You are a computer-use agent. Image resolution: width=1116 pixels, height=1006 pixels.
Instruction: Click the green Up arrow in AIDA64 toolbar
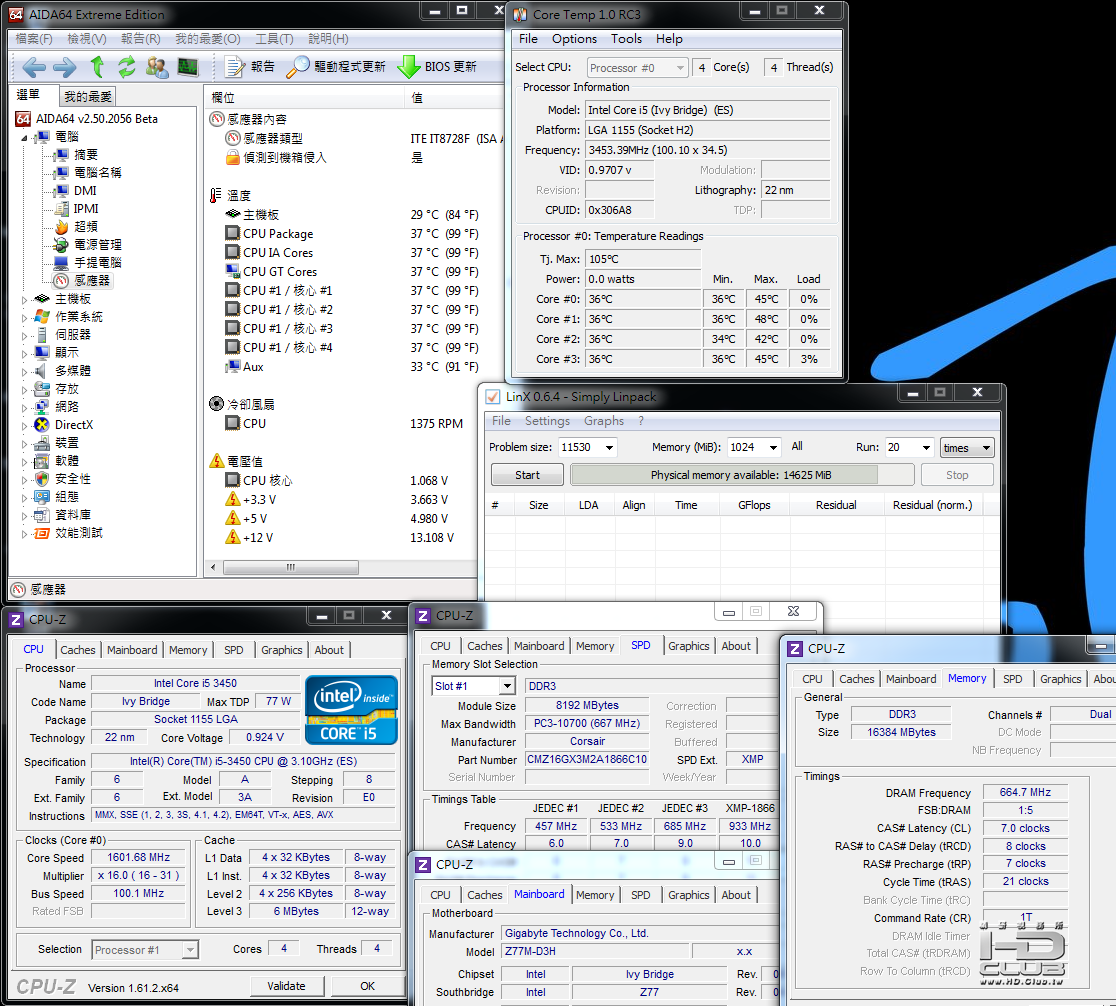(97, 67)
